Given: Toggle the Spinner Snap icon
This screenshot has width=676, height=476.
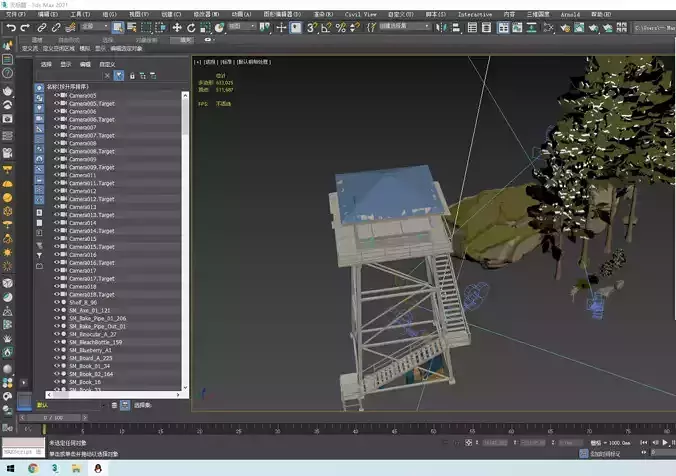Looking at the screenshot, I should click(x=355, y=28).
